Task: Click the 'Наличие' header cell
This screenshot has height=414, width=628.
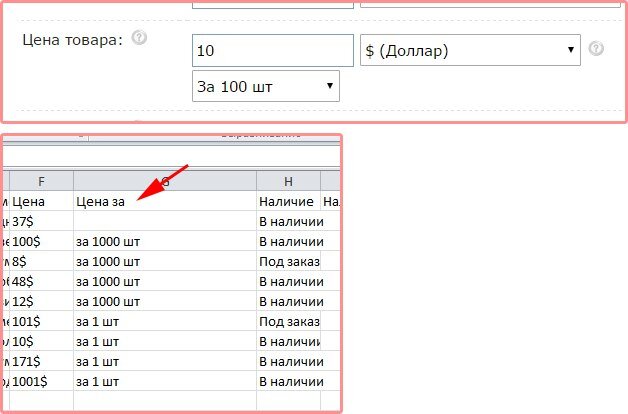Action: 288,201
